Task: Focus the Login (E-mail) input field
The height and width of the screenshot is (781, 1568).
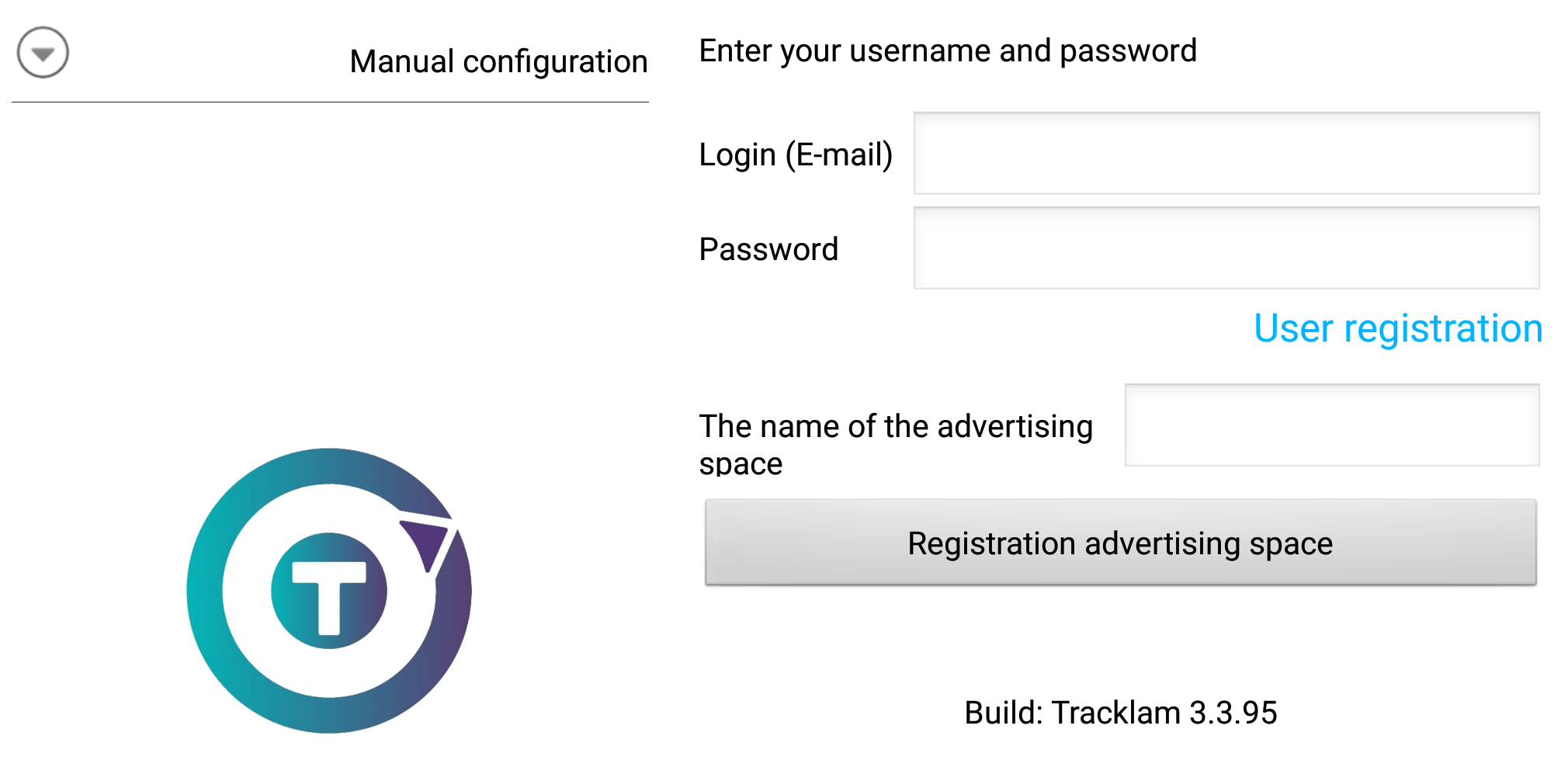Action: 1226,153
